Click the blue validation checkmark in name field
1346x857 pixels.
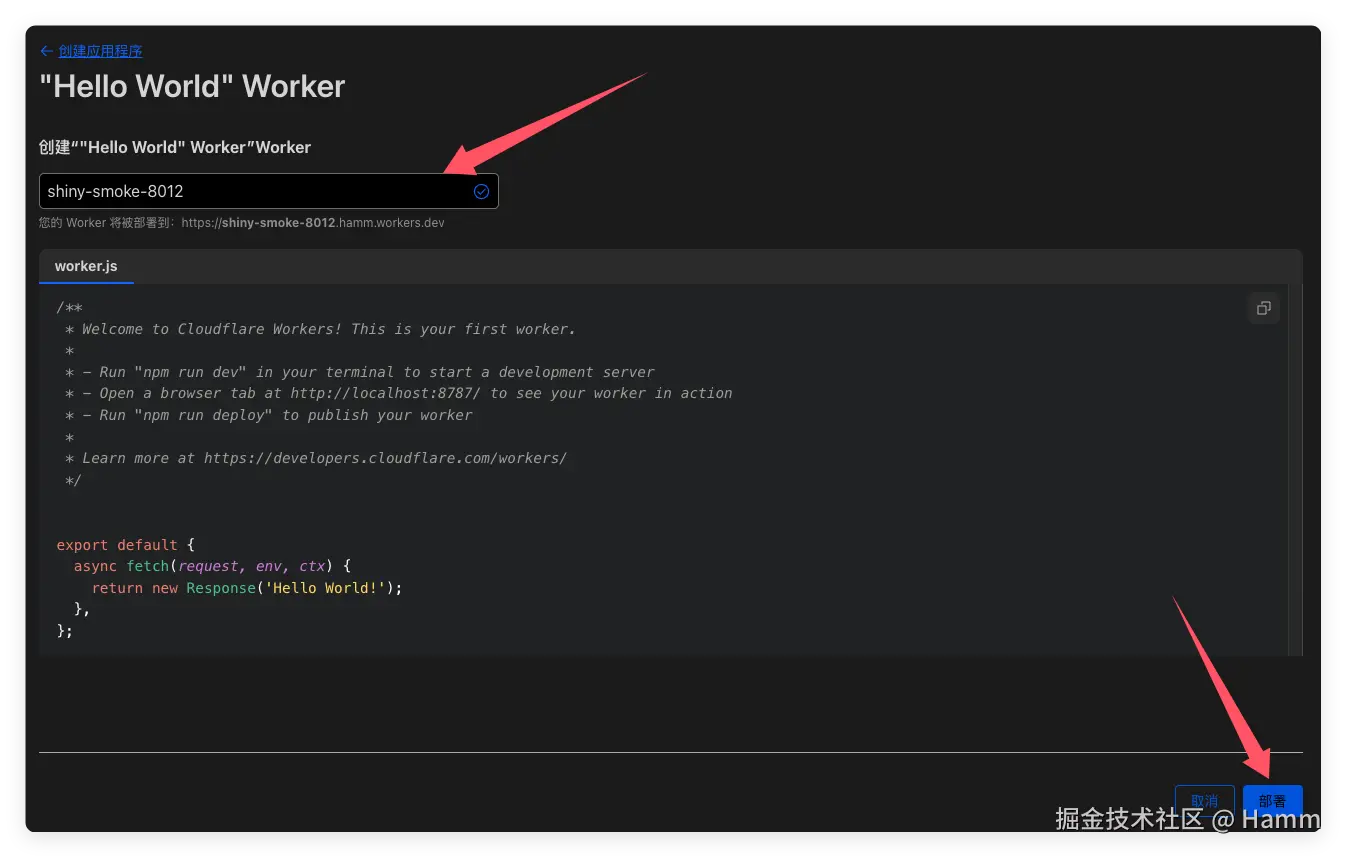[x=481, y=191]
